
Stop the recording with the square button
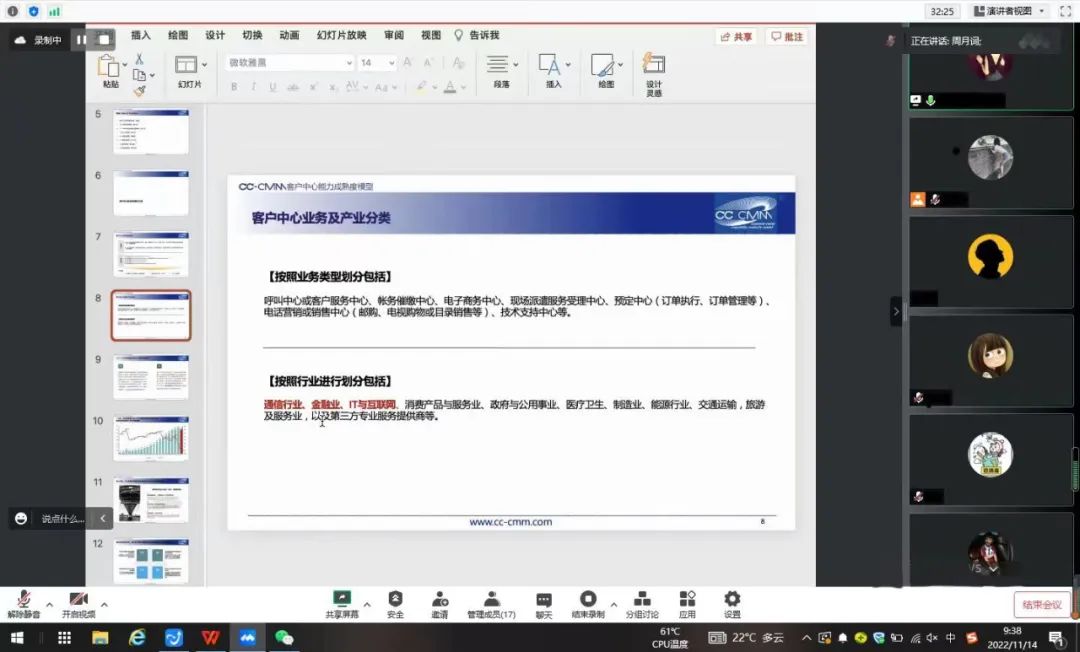point(104,40)
